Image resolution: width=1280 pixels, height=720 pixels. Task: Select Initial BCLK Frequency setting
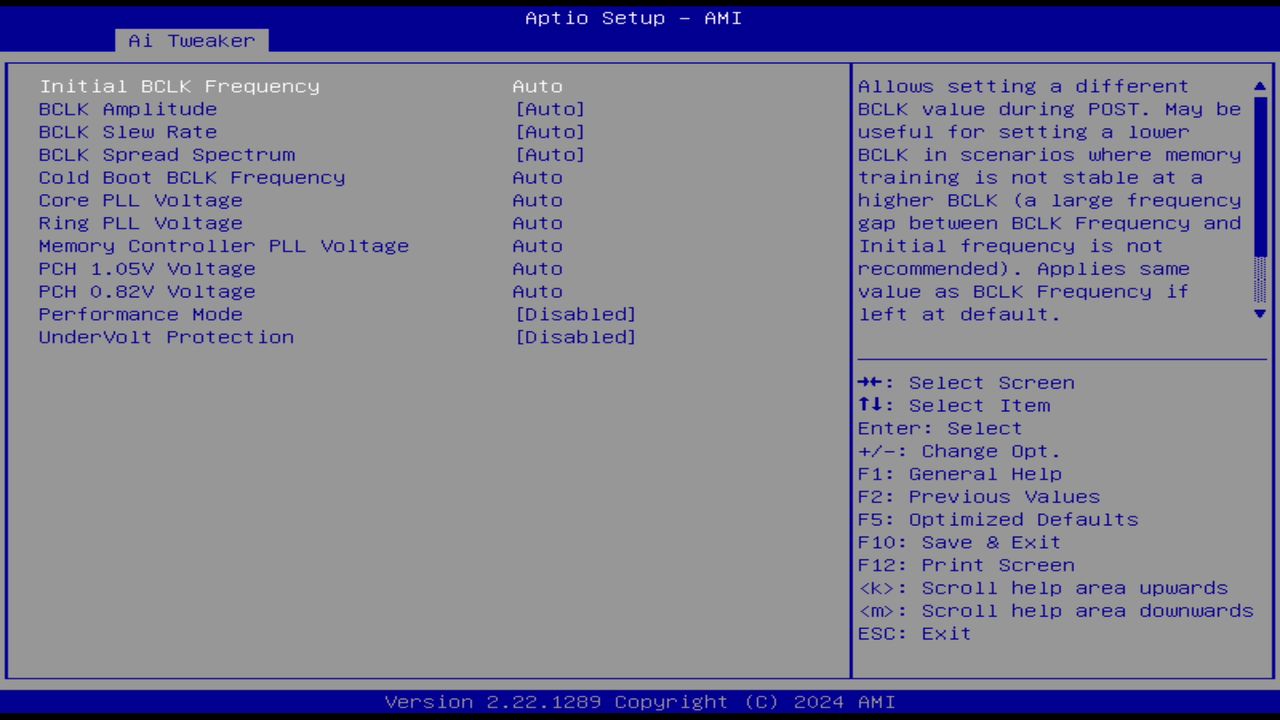coord(179,86)
